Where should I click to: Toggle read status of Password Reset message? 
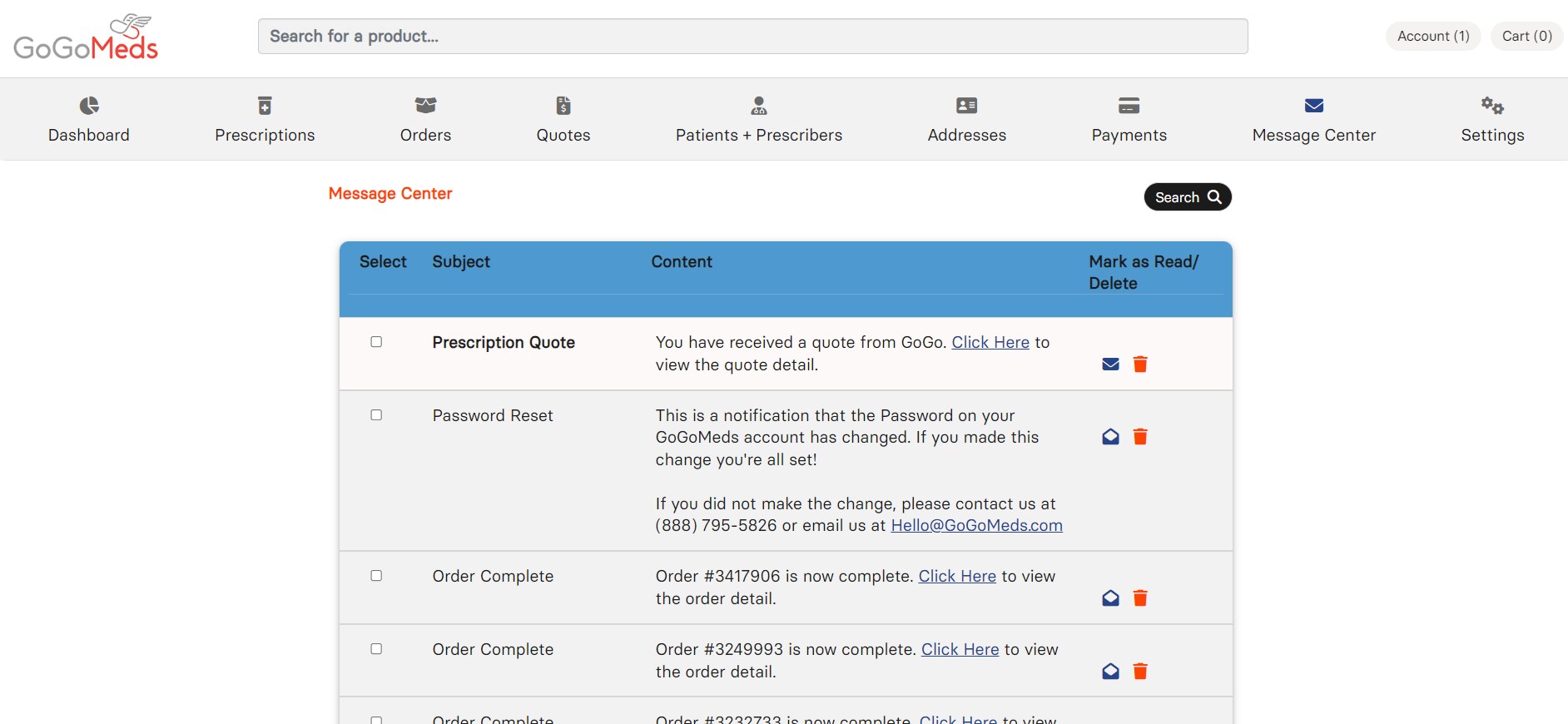click(x=1110, y=437)
